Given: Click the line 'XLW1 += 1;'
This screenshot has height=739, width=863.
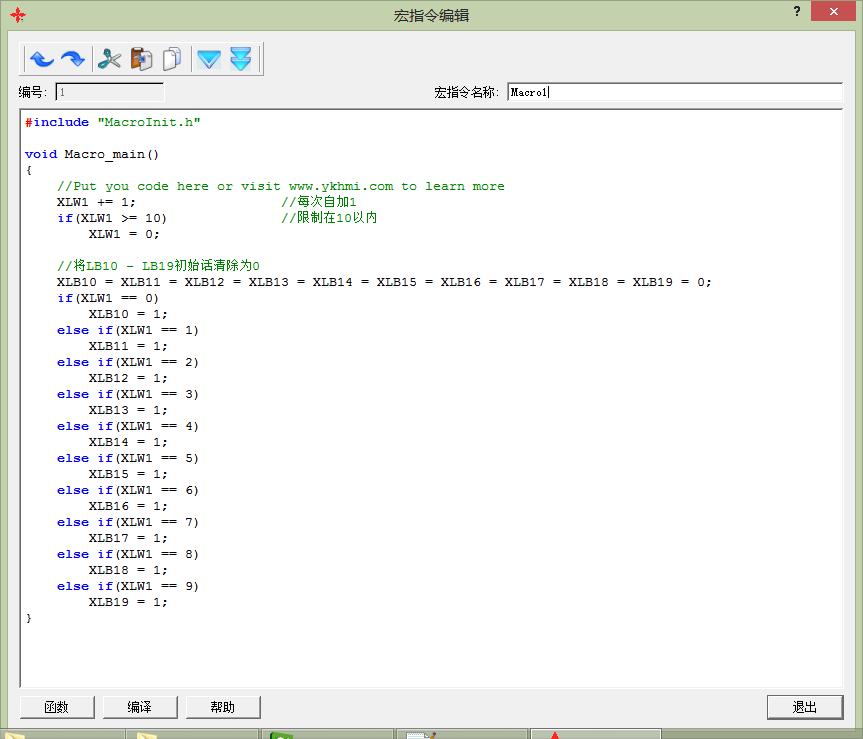Looking at the screenshot, I should [96, 202].
